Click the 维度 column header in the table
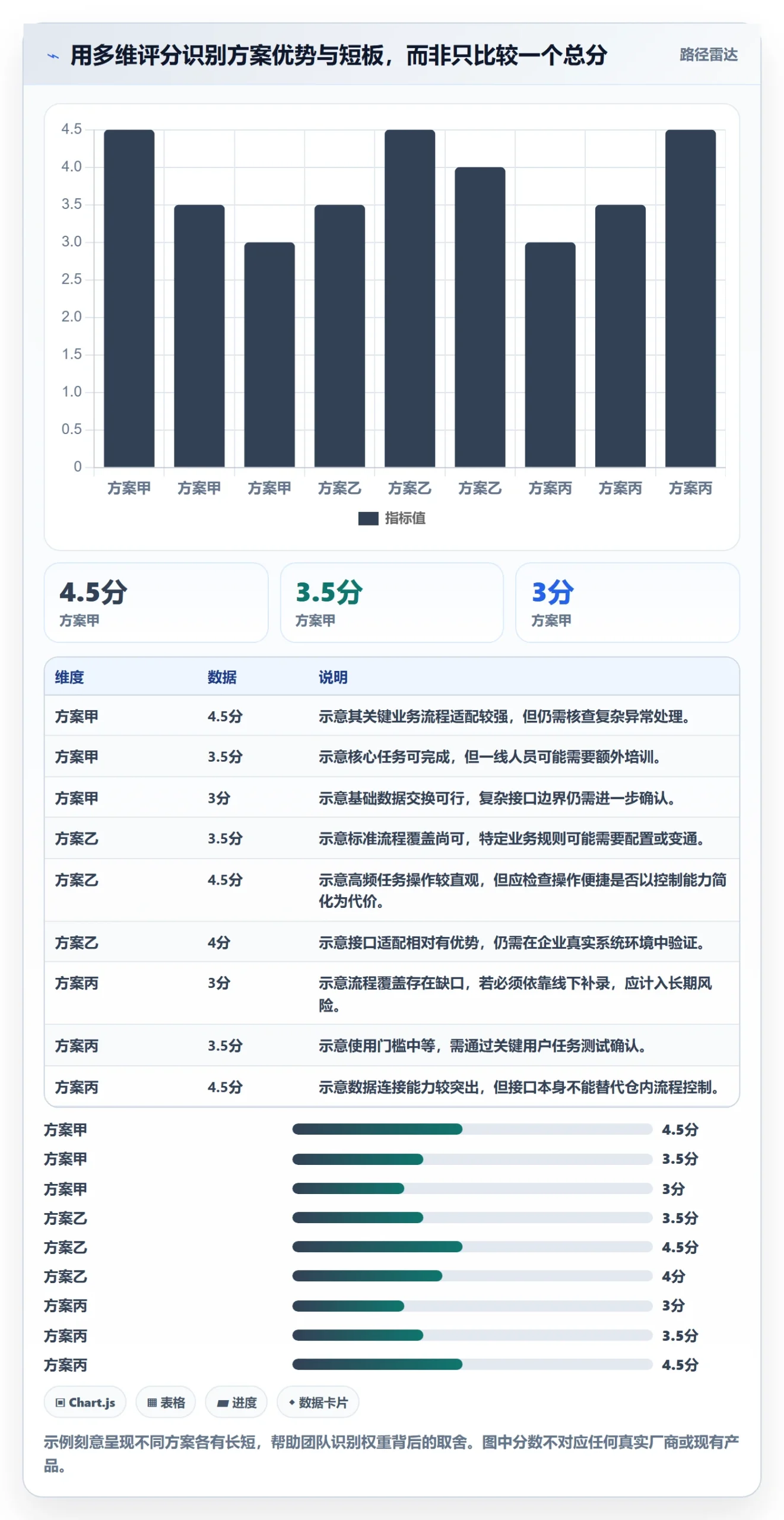The width and height of the screenshot is (784, 1520). [x=69, y=677]
